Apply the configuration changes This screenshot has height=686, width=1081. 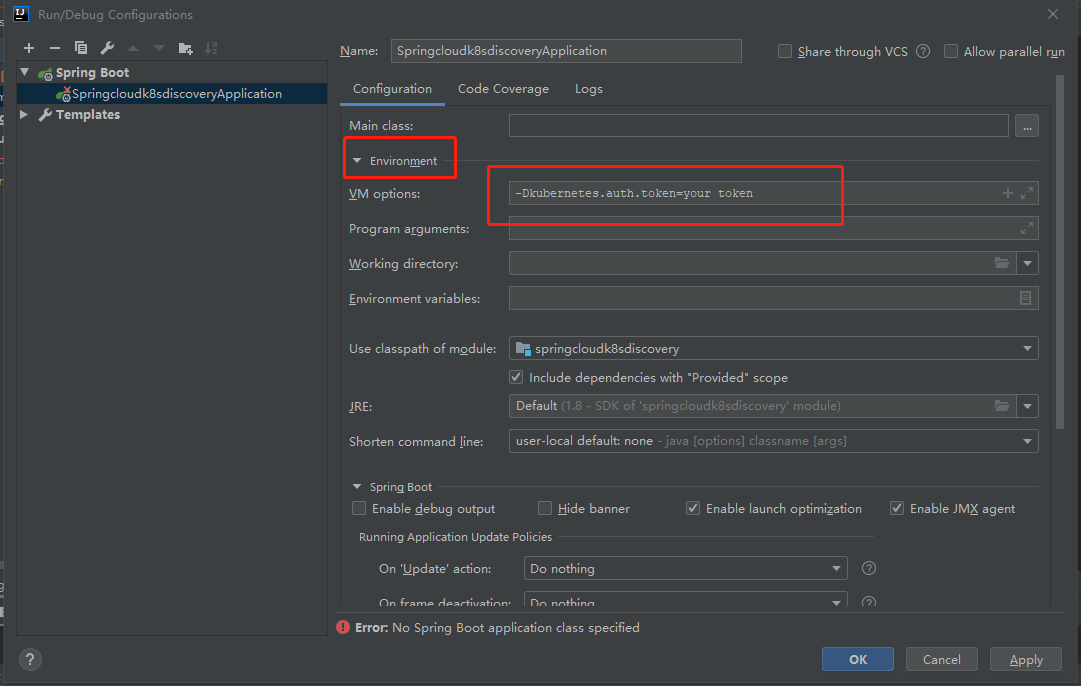(x=1026, y=660)
